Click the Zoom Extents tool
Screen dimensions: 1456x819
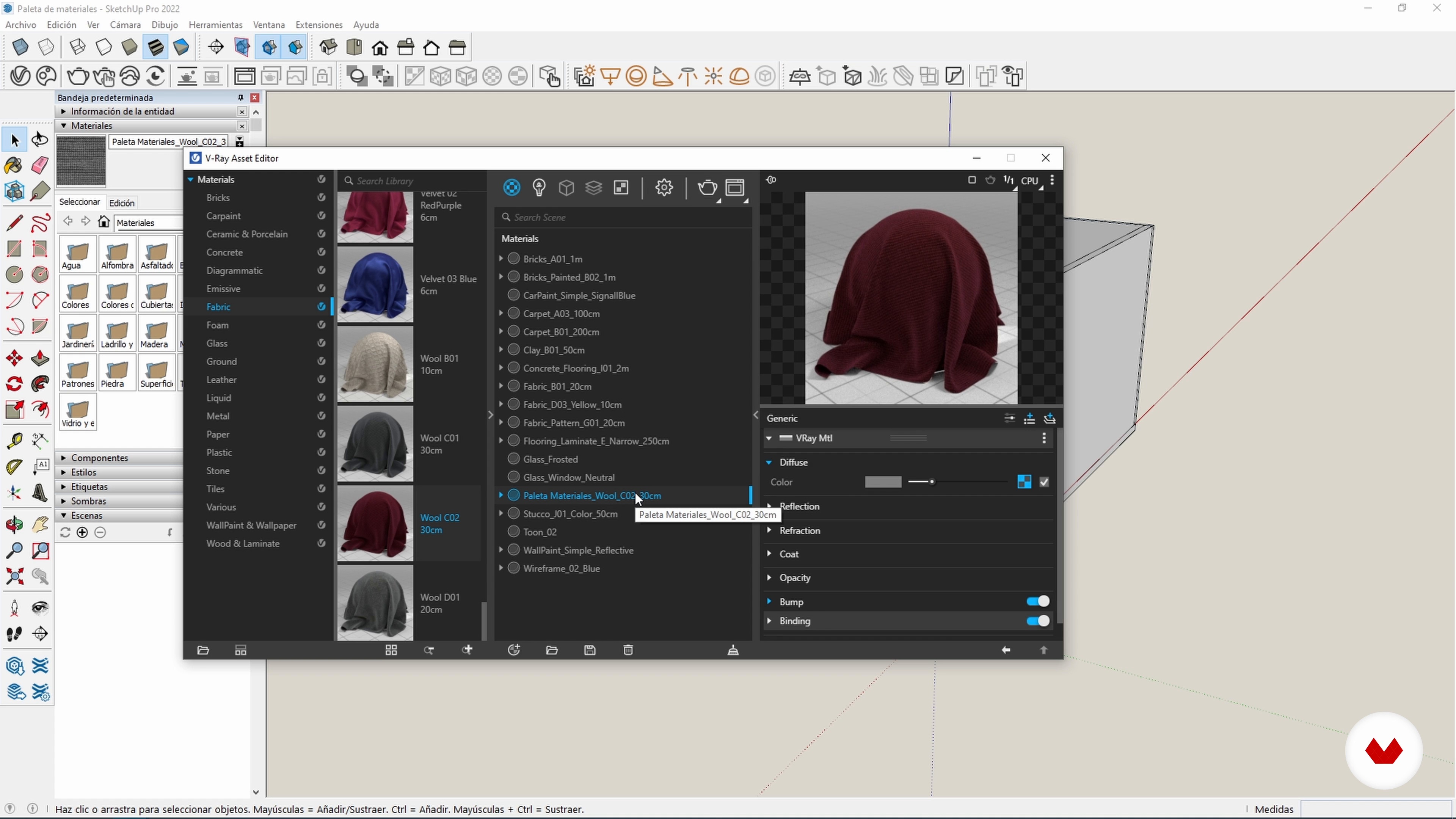(14, 576)
